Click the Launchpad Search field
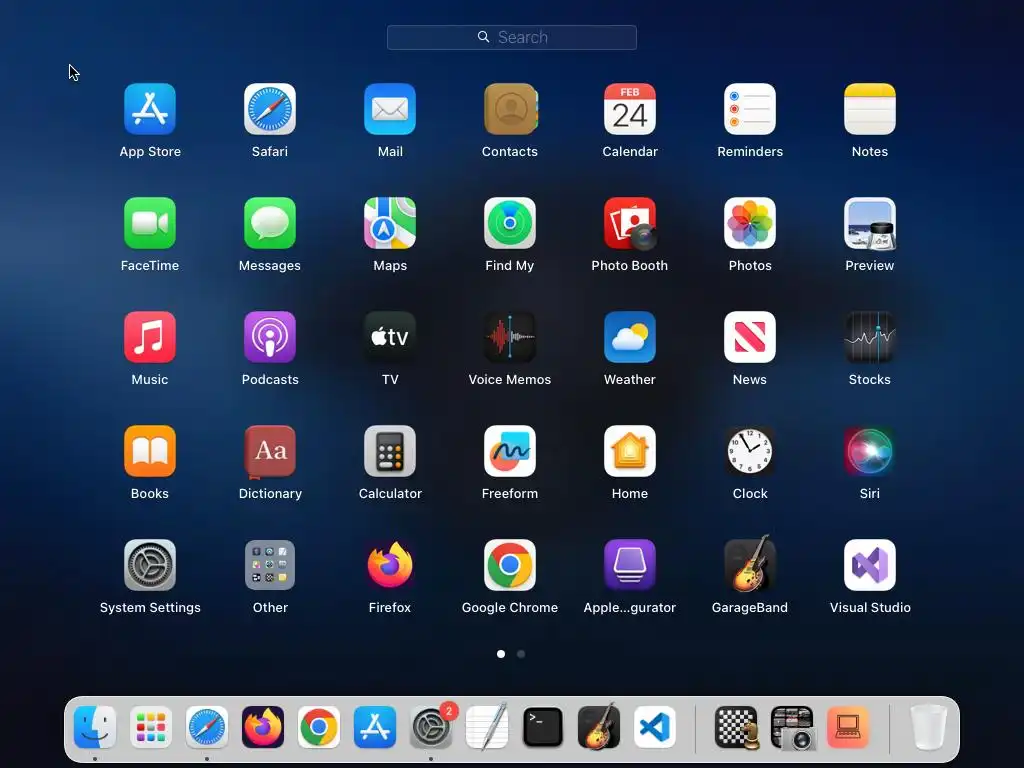 tap(512, 37)
